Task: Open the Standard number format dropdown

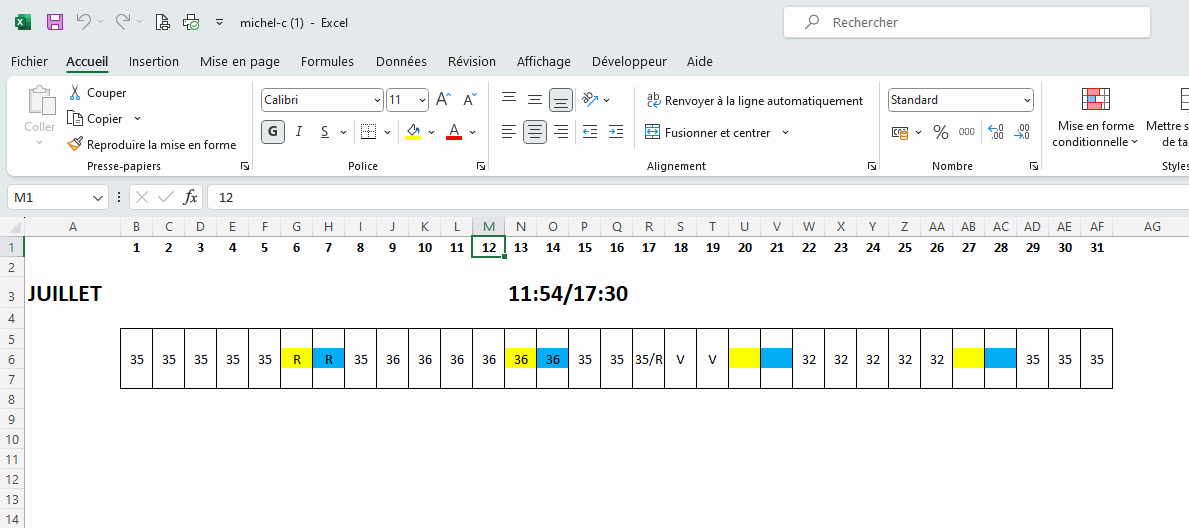Action: 1027,99
